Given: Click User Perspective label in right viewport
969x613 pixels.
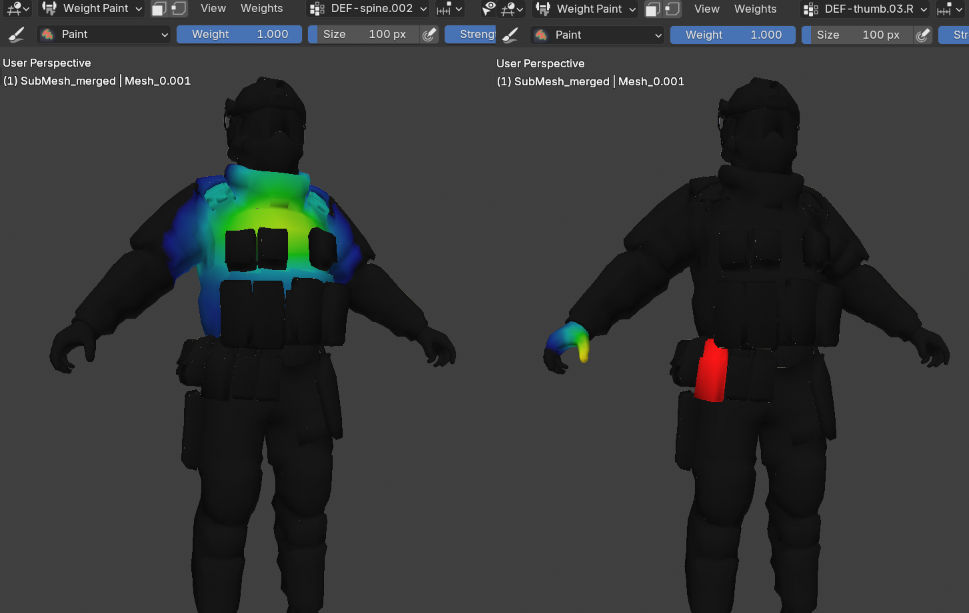Looking at the screenshot, I should click(541, 64).
